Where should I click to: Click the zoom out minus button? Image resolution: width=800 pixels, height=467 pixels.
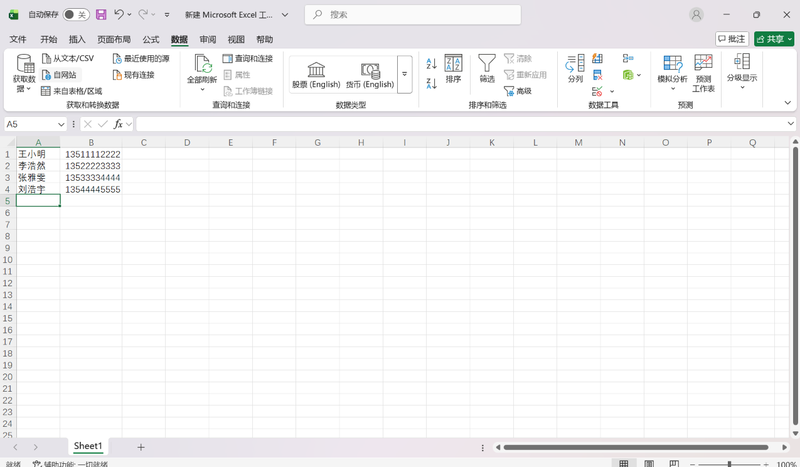point(692,463)
